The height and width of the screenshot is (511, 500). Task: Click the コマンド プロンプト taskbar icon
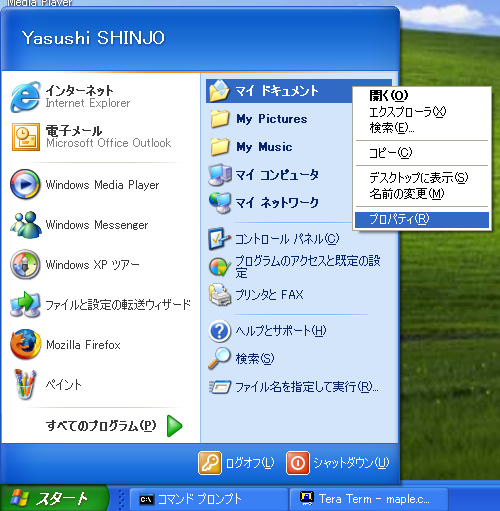tap(147, 499)
